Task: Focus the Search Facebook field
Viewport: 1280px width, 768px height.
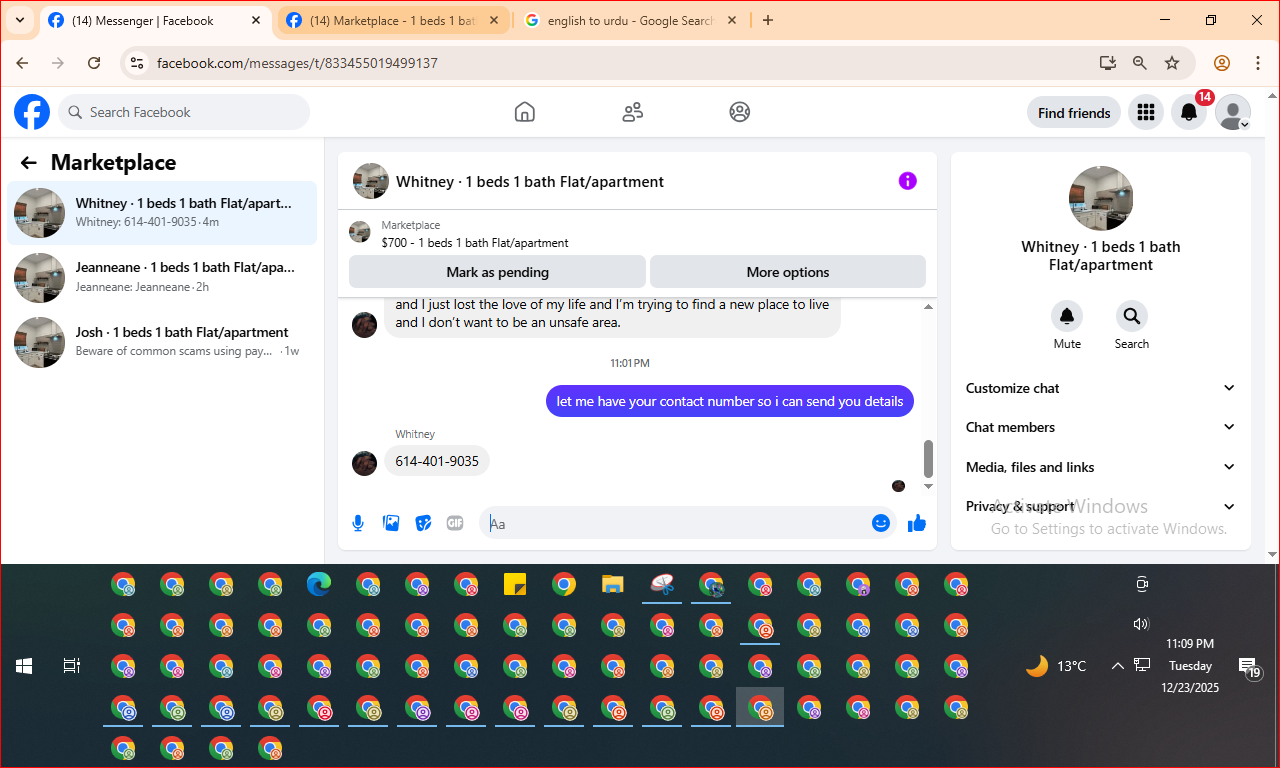Action: click(x=184, y=112)
